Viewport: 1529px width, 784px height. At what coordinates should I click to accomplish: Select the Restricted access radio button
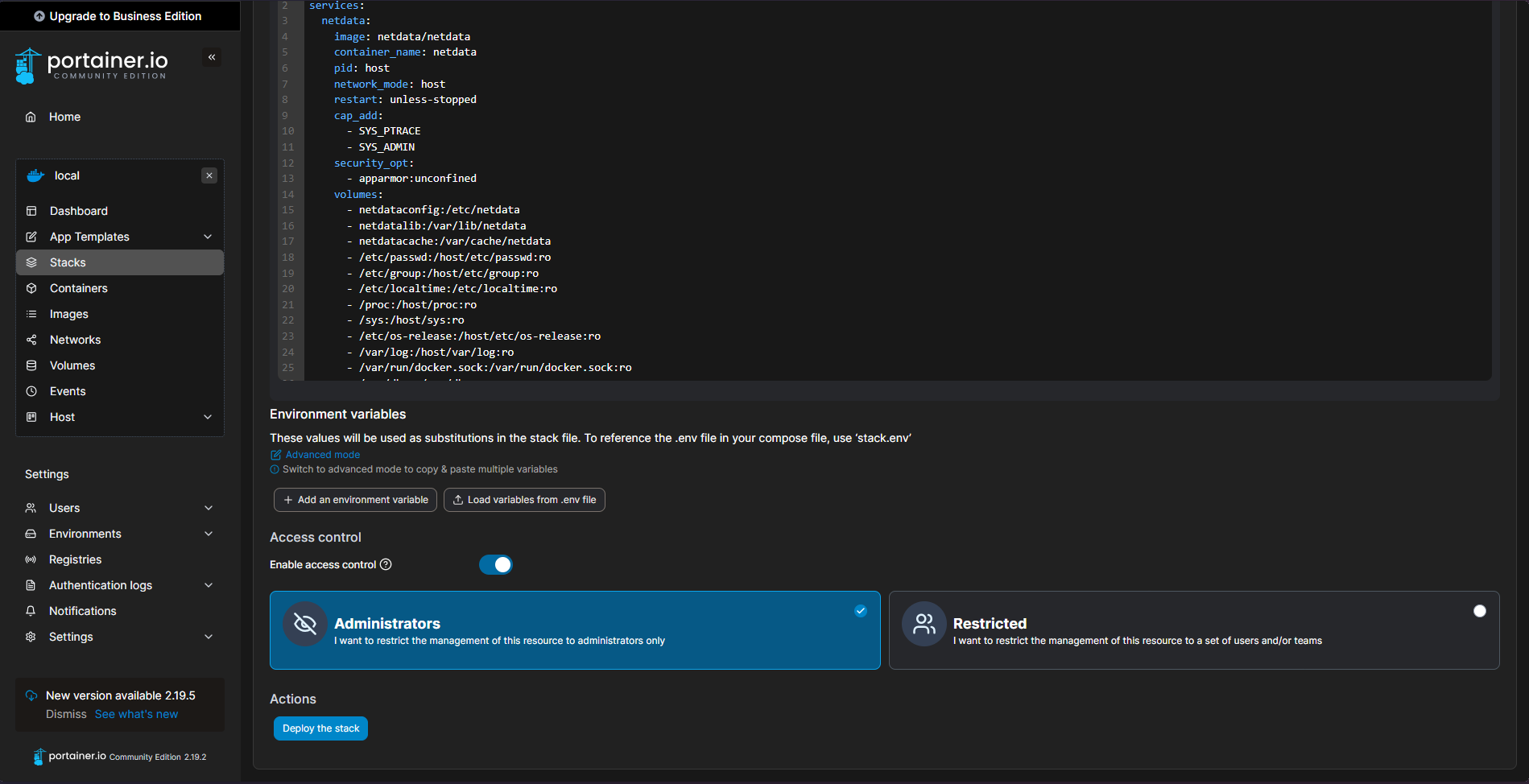(x=1479, y=611)
